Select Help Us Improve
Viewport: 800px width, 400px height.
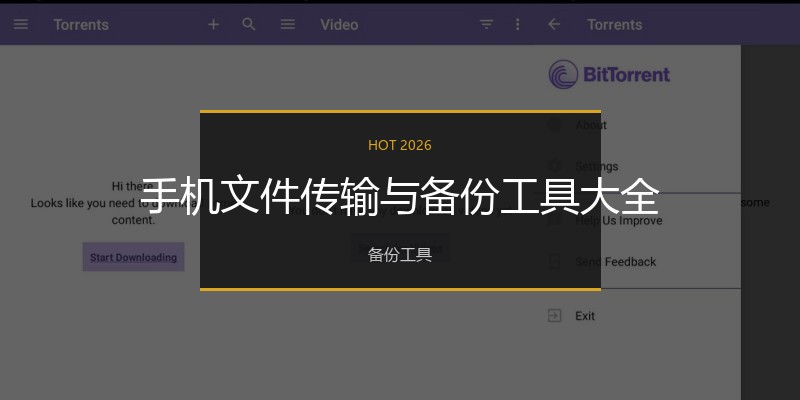[x=618, y=220]
